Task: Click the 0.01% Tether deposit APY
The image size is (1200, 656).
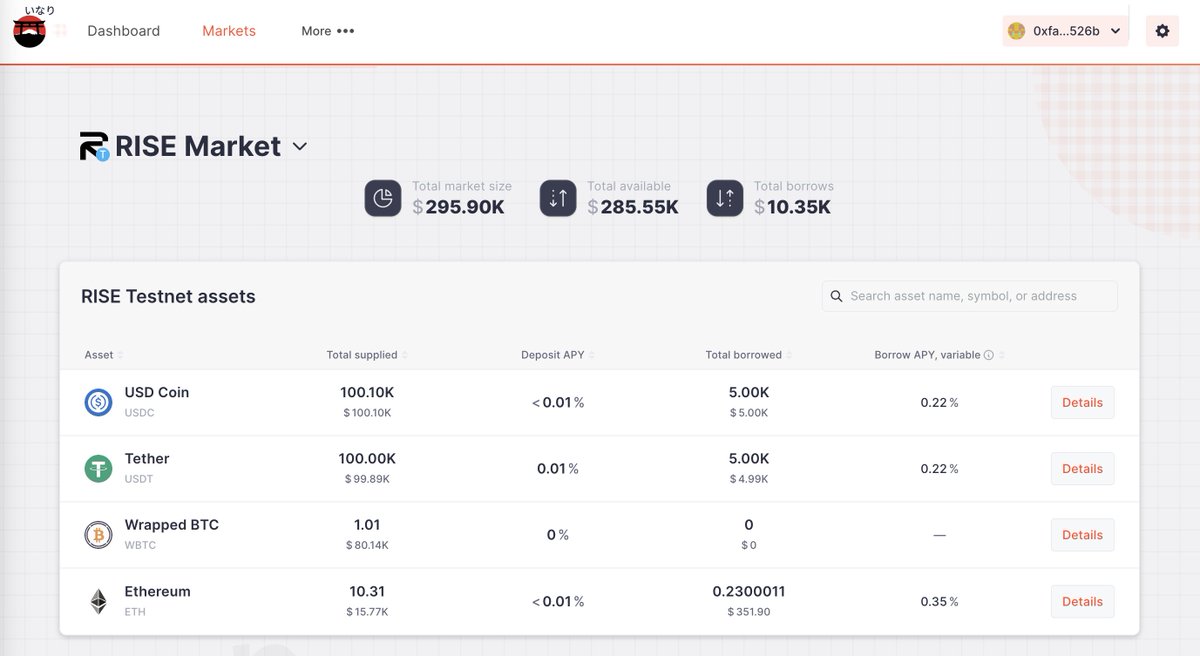Action: pos(558,468)
